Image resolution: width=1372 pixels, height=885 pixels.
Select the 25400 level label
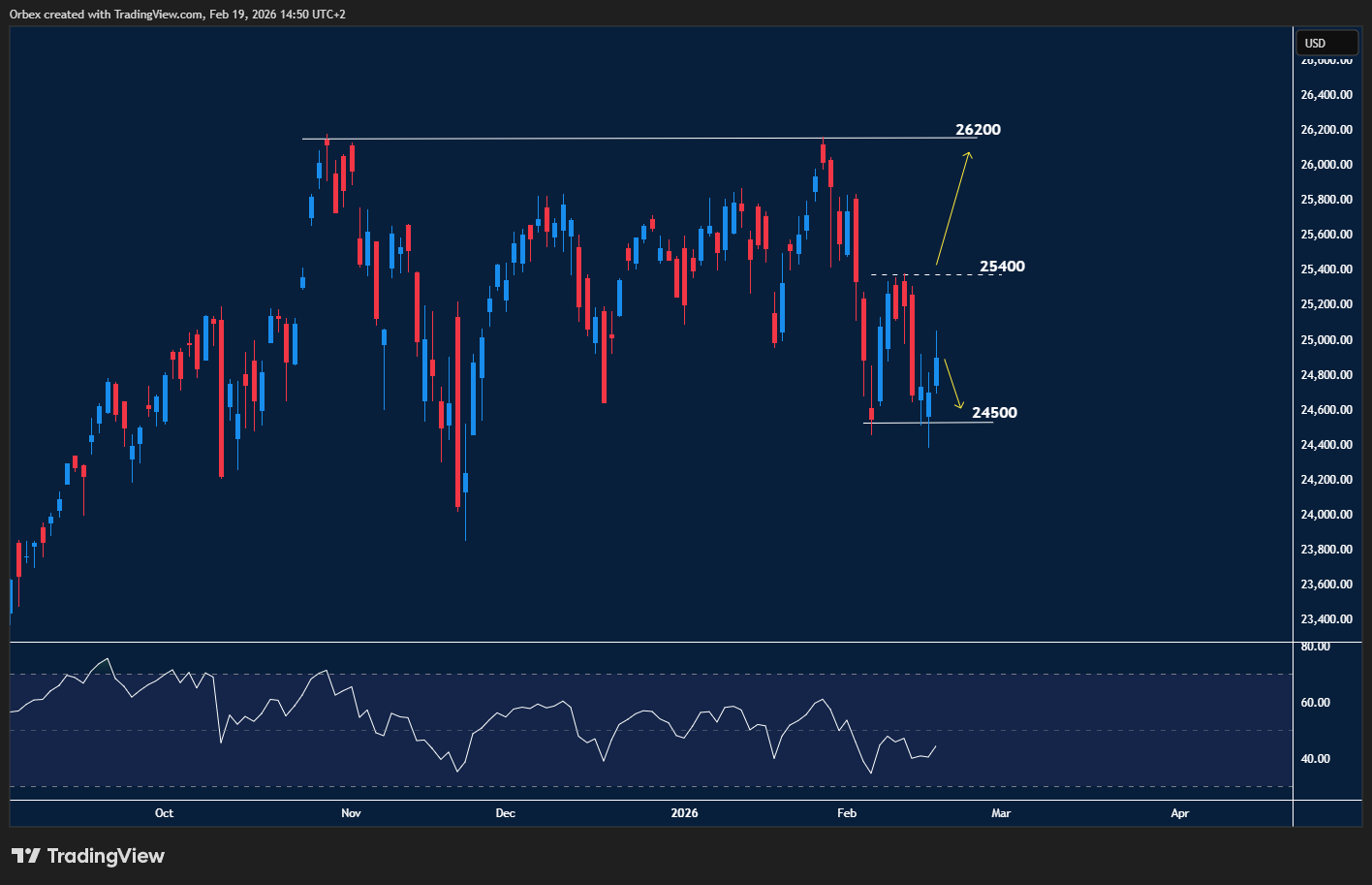pos(1001,267)
